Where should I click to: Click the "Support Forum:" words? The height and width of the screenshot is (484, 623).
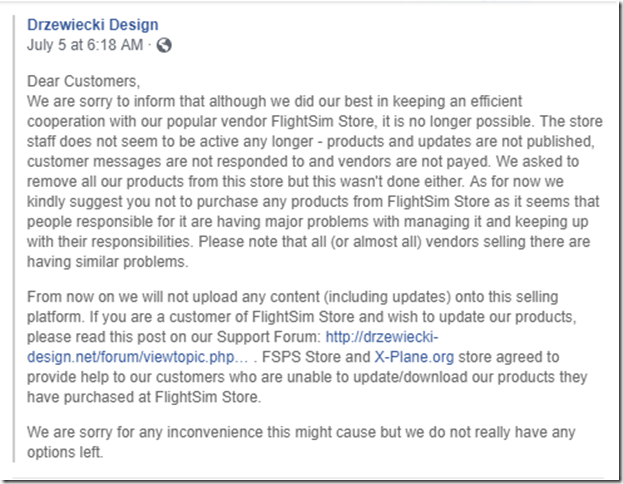(x=269, y=337)
